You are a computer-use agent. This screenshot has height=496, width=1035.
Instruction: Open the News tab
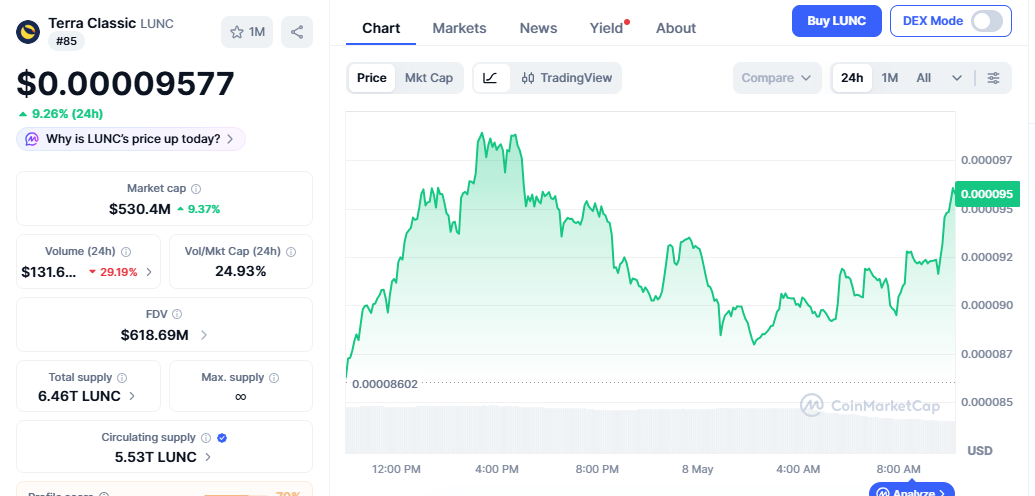(x=538, y=28)
